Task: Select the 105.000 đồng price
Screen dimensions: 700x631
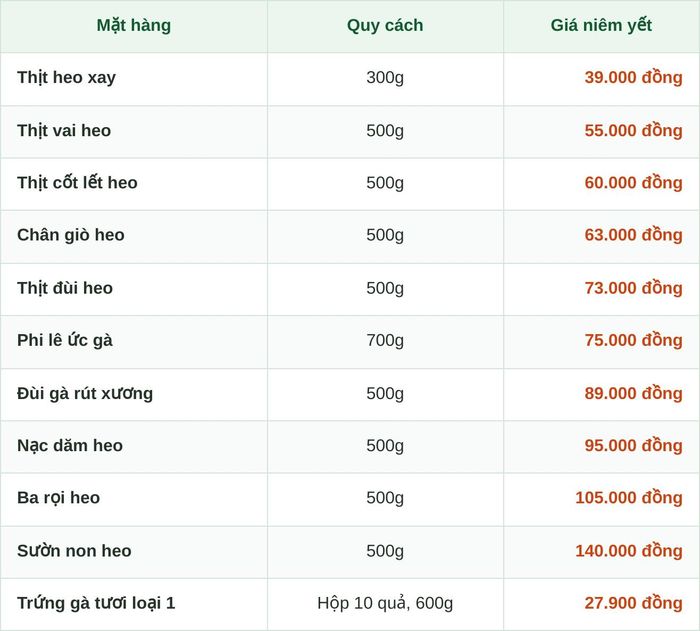Action: pyautogui.click(x=629, y=498)
